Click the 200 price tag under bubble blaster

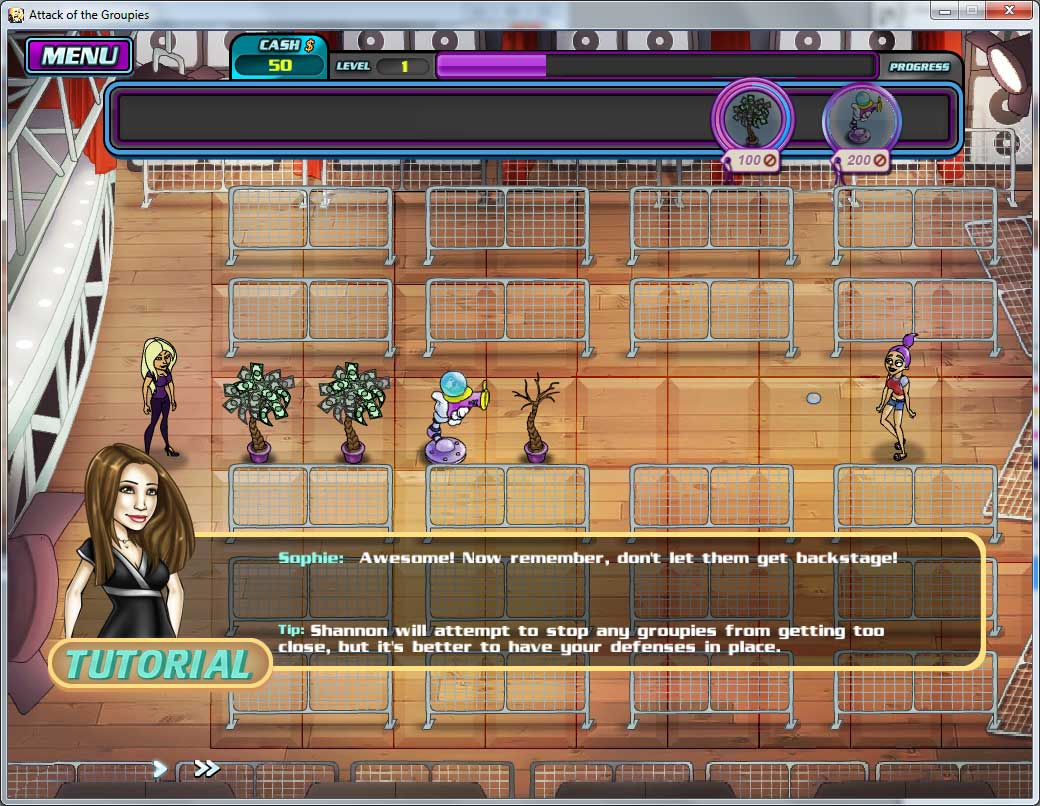click(865, 160)
